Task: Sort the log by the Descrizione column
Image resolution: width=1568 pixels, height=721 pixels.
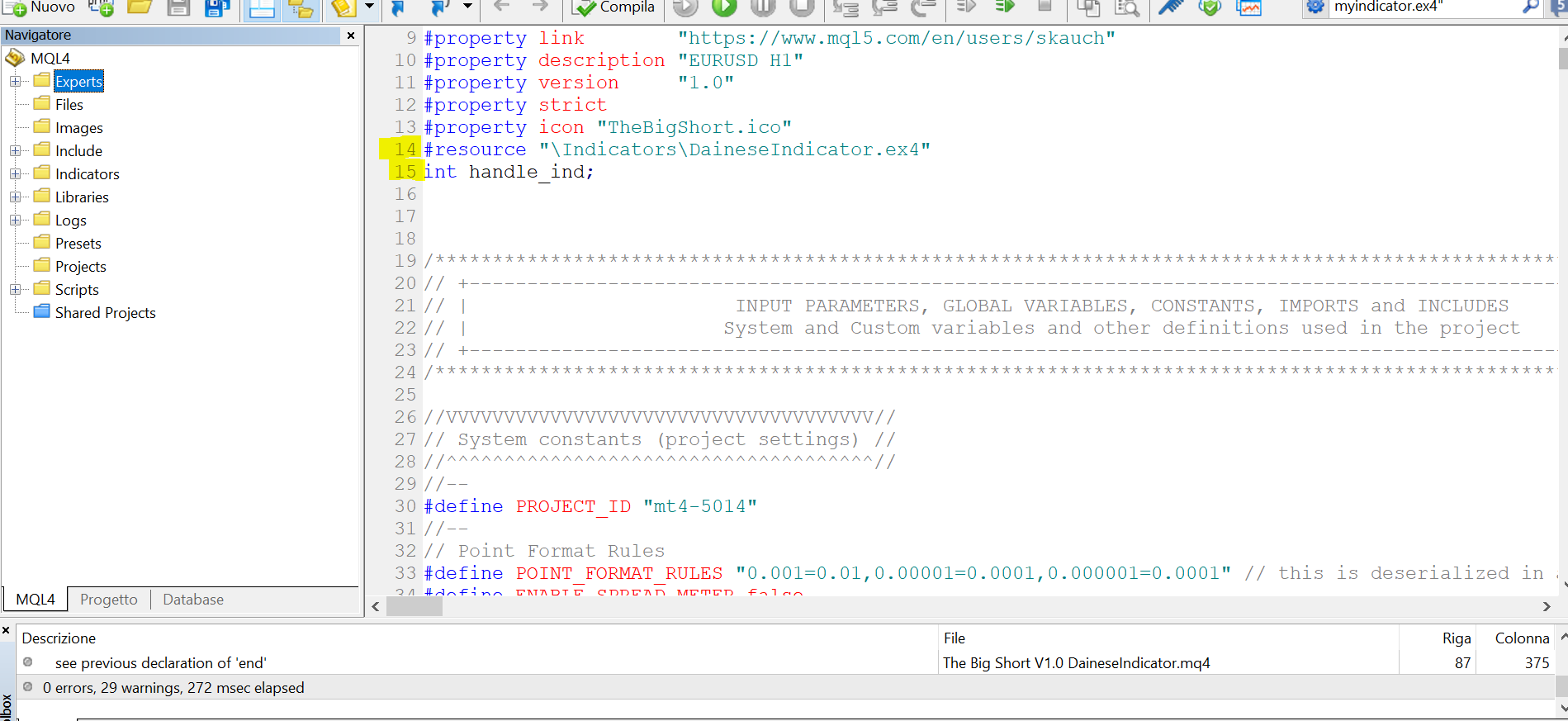Action: (x=477, y=638)
